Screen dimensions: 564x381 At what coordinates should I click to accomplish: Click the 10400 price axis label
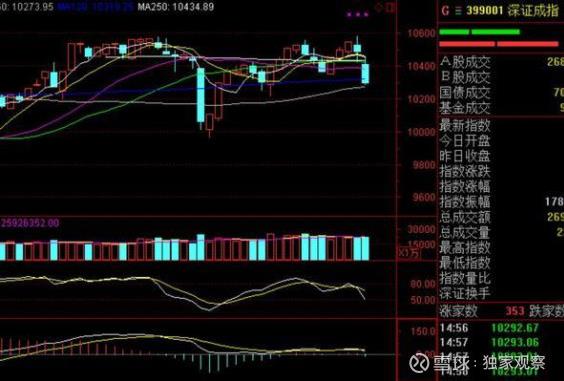click(422, 67)
